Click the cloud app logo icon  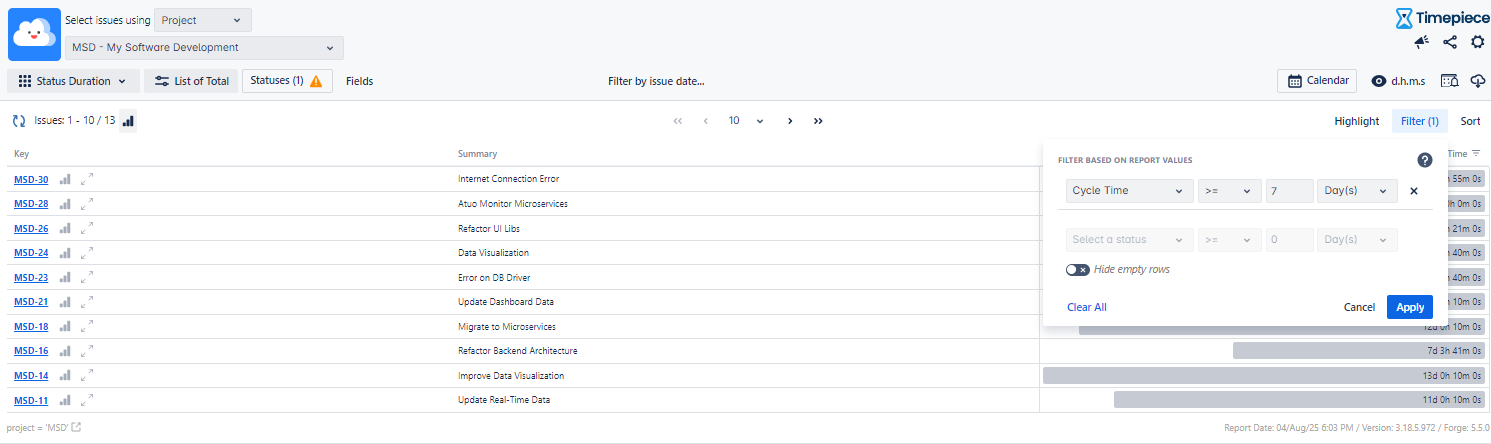tap(34, 34)
